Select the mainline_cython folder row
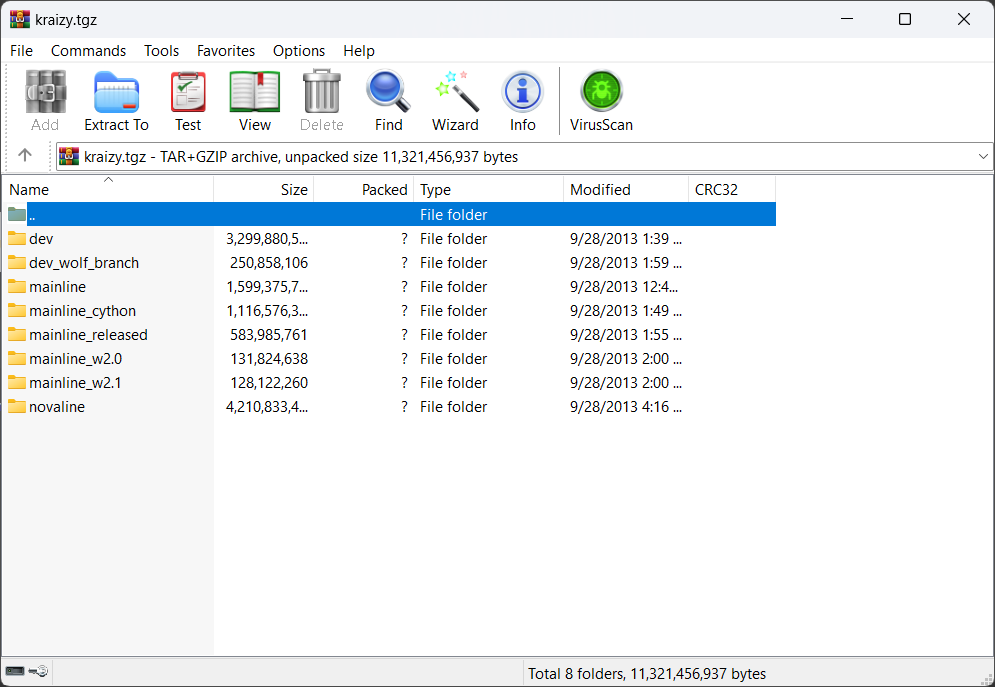995x687 pixels. (82, 311)
